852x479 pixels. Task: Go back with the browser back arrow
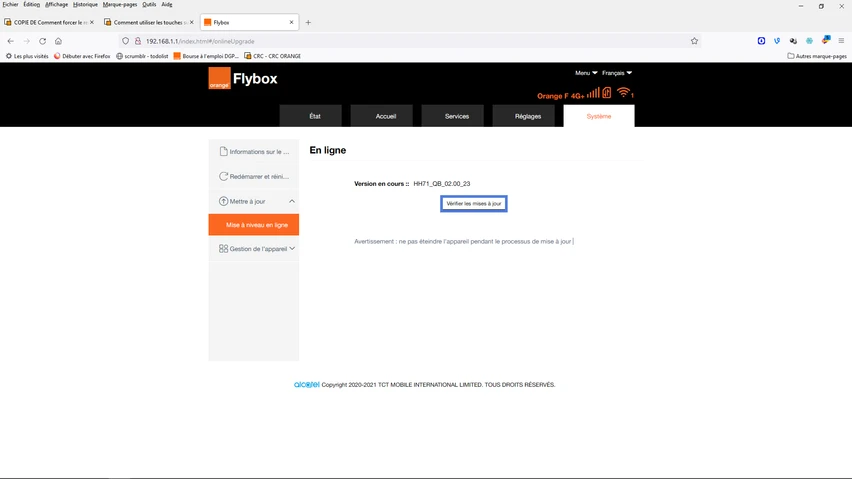[10, 41]
